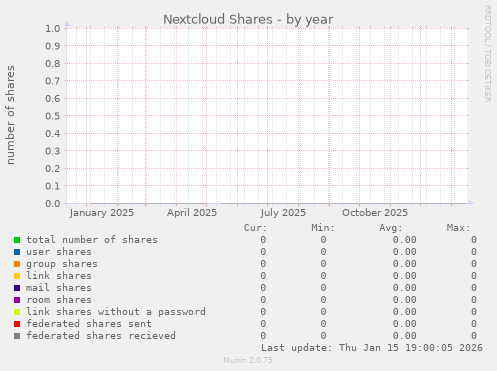Select 'link shares without a password' label
497x371 pixels.
point(116,312)
